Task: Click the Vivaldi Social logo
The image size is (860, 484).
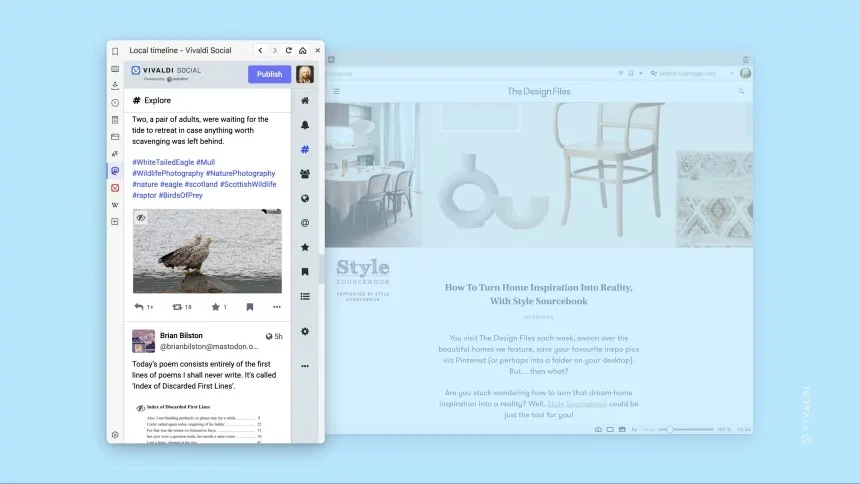Action: coord(166,73)
